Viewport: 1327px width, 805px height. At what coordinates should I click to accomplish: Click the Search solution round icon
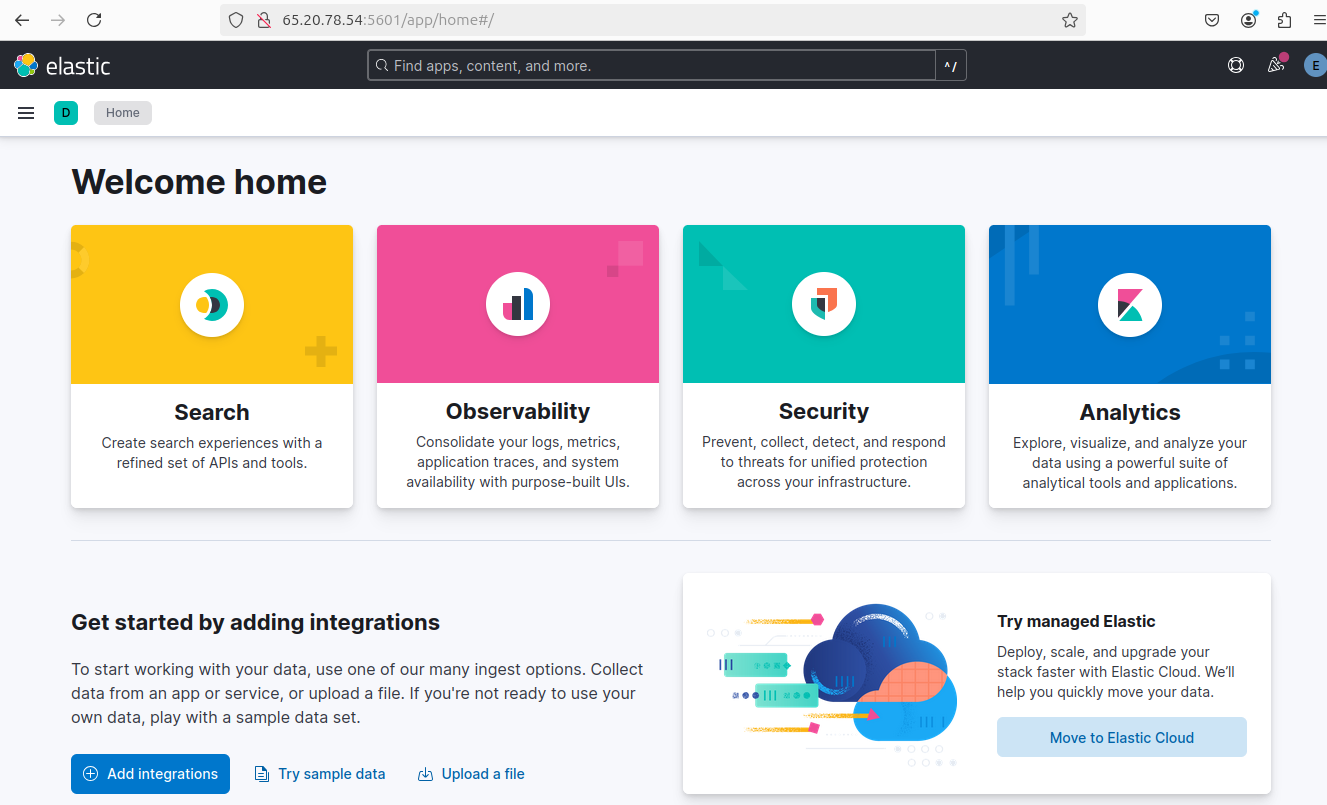click(x=212, y=304)
